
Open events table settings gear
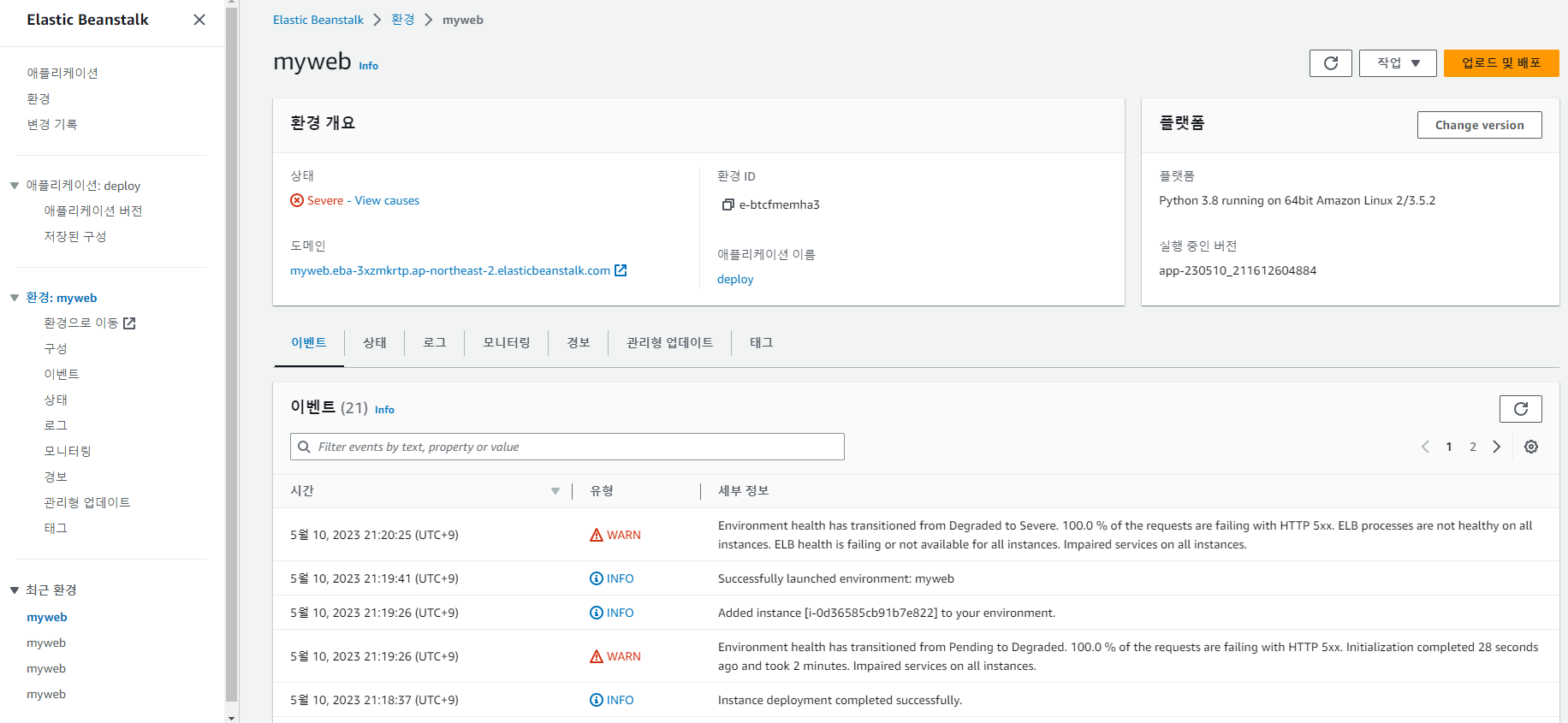click(1531, 447)
